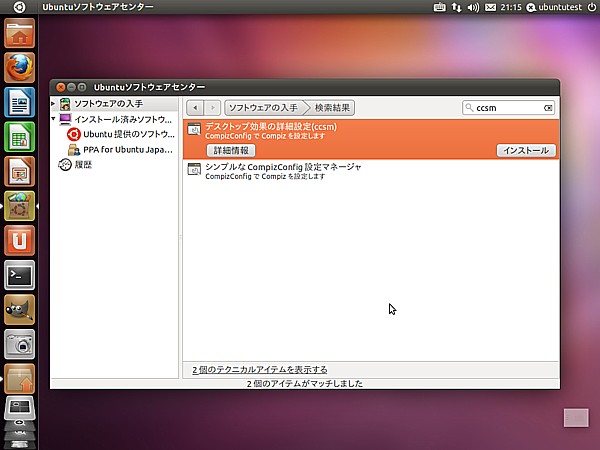Open the screenshot camera launcher icon
This screenshot has height=450, width=600.
click(x=20, y=344)
